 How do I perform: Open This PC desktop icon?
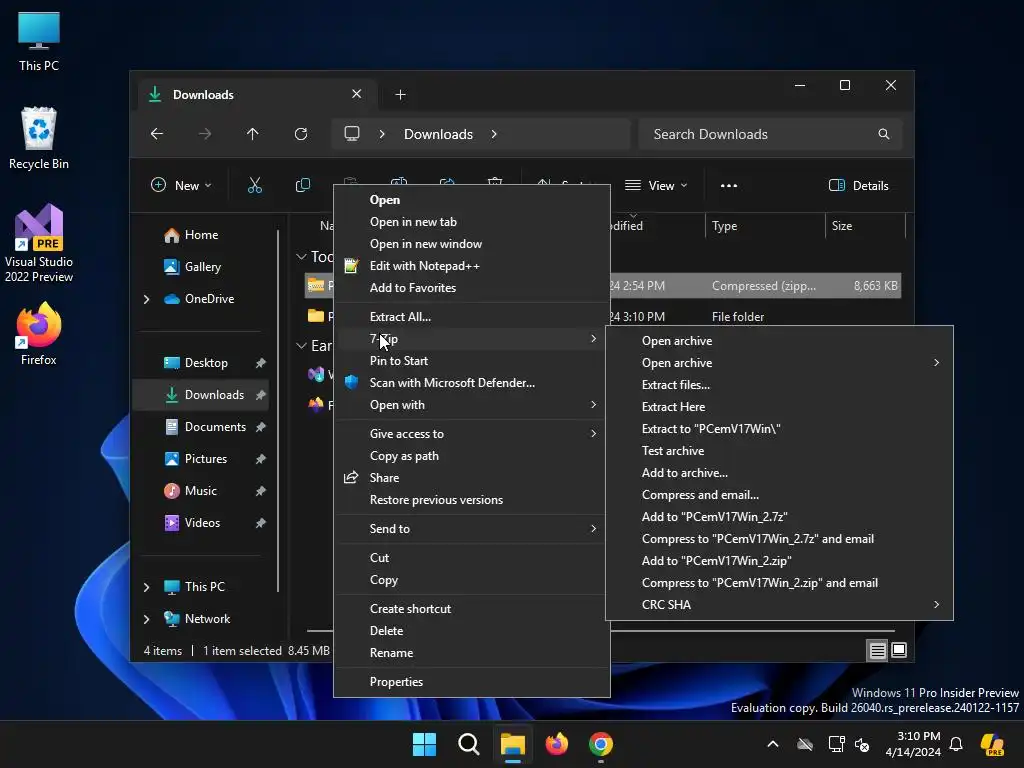(39, 42)
